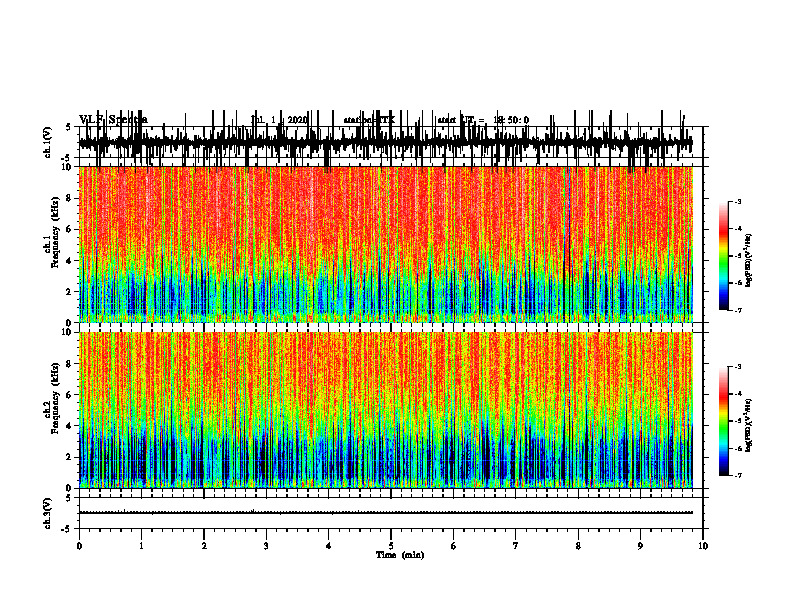Click the time axis tick label '4'
The width and height of the screenshot is (792, 612).
pos(329,546)
